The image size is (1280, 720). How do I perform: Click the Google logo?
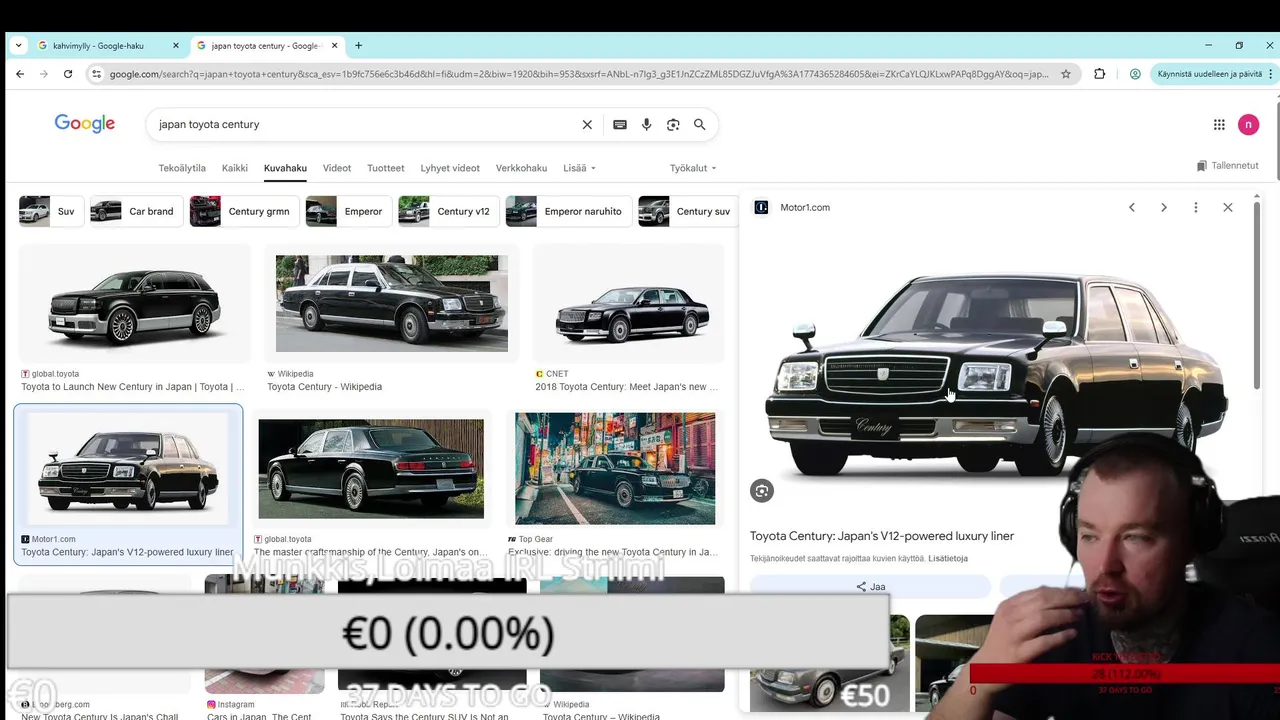click(x=85, y=124)
